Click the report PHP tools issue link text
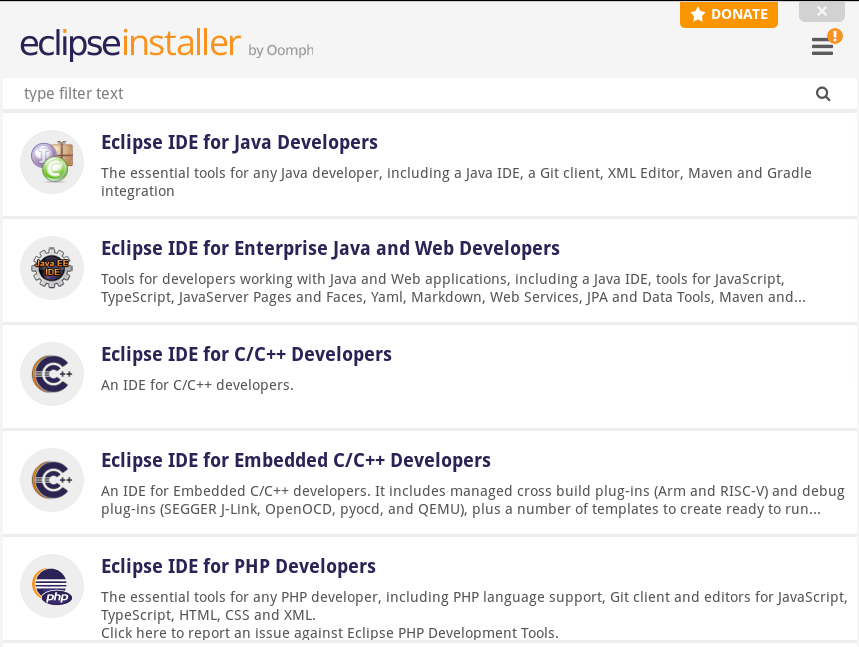The height and width of the screenshot is (647, 859). tap(330, 633)
